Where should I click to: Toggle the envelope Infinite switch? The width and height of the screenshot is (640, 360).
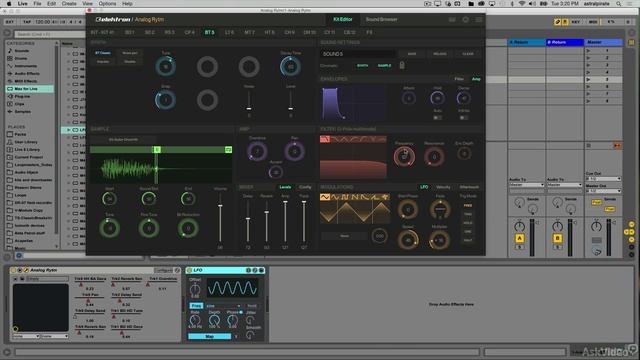point(464,118)
